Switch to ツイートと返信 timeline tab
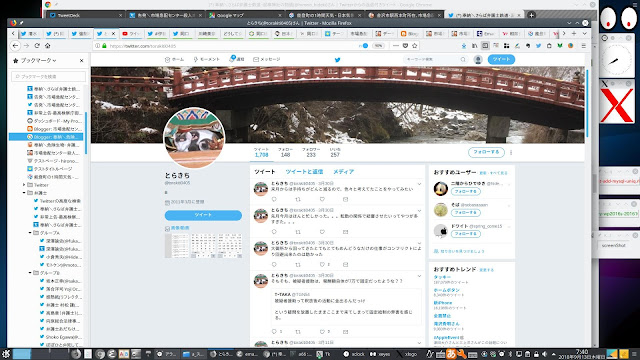This screenshot has height=360, width=640. pyautogui.click(x=304, y=172)
